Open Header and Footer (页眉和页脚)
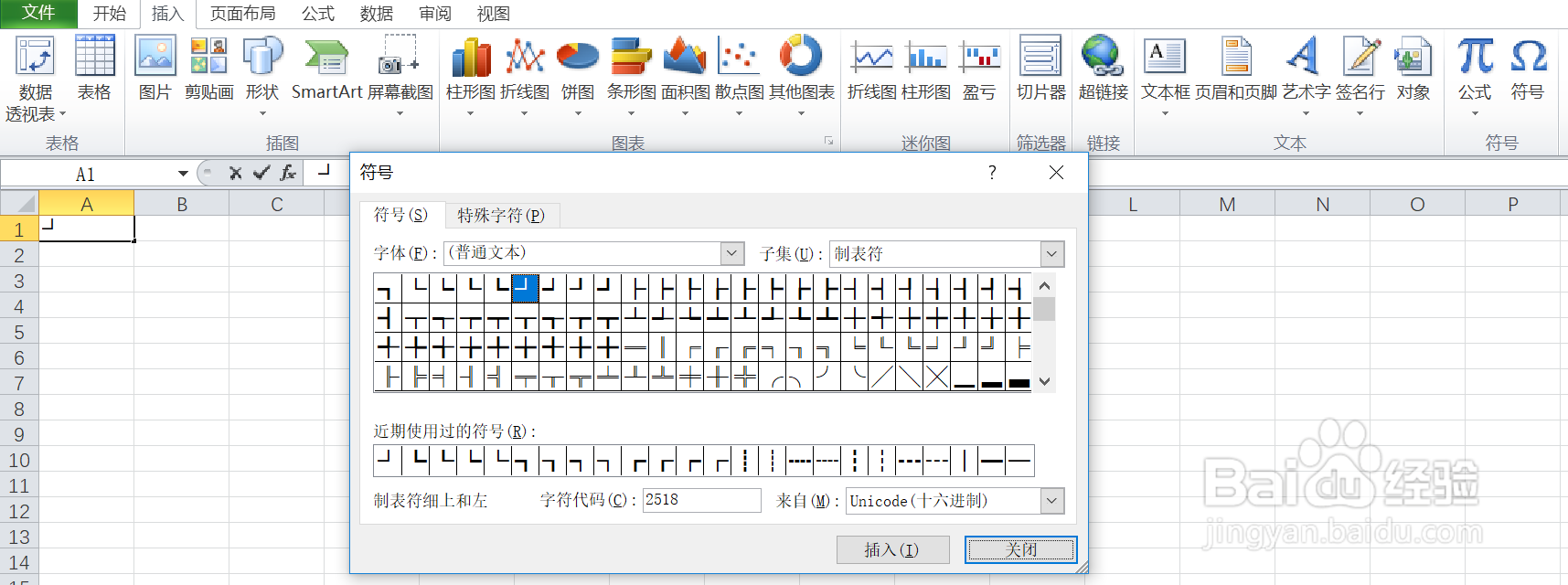1568x585 pixels. tap(1236, 69)
